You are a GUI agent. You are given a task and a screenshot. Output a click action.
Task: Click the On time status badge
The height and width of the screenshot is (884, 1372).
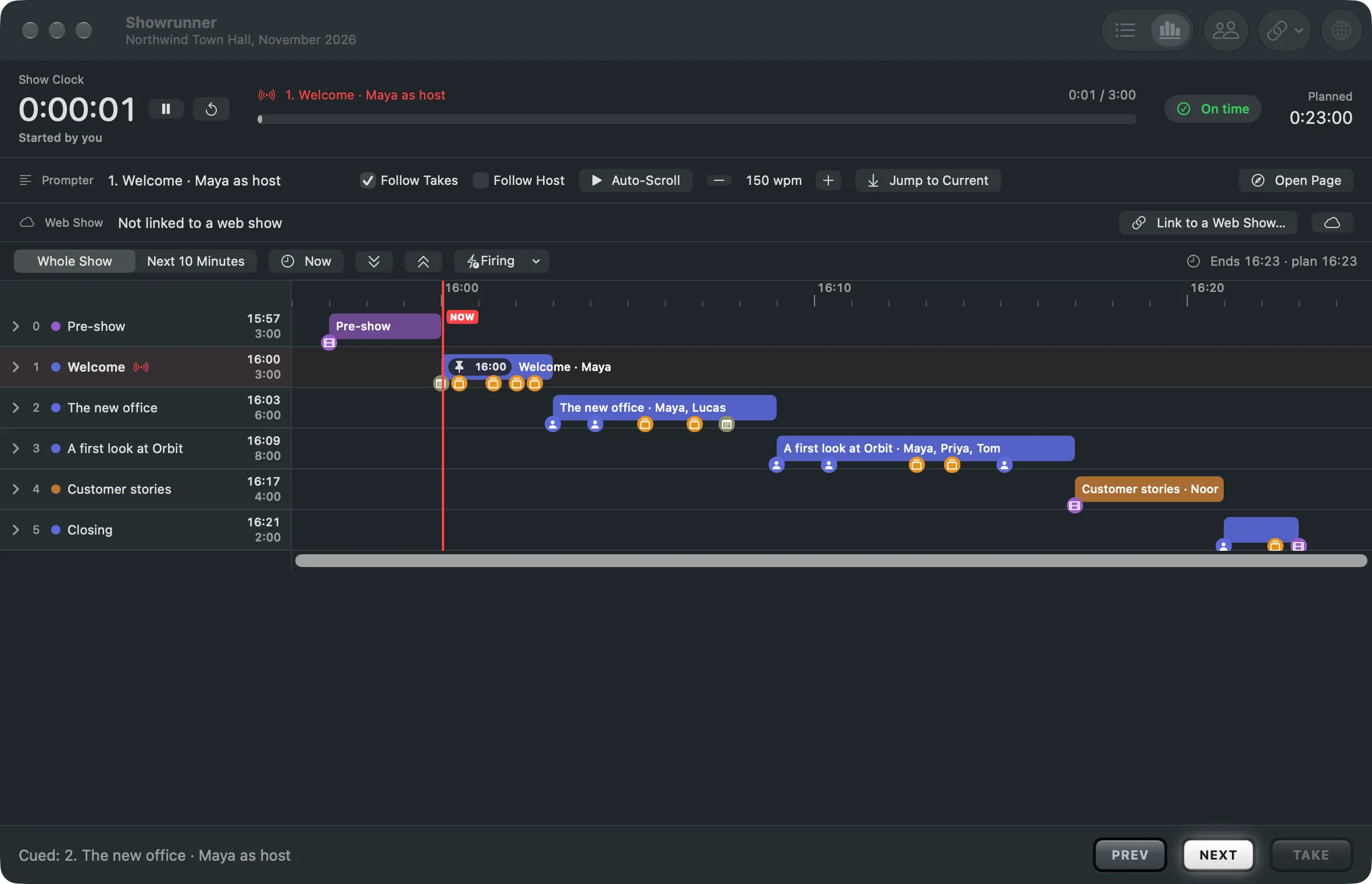point(1213,109)
